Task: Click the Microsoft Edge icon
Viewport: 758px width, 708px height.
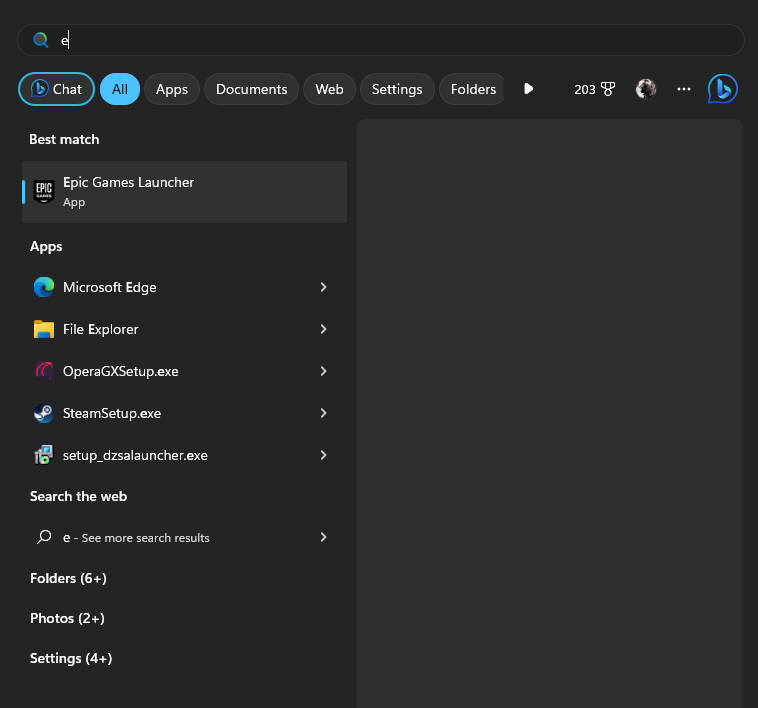Action: 44,287
